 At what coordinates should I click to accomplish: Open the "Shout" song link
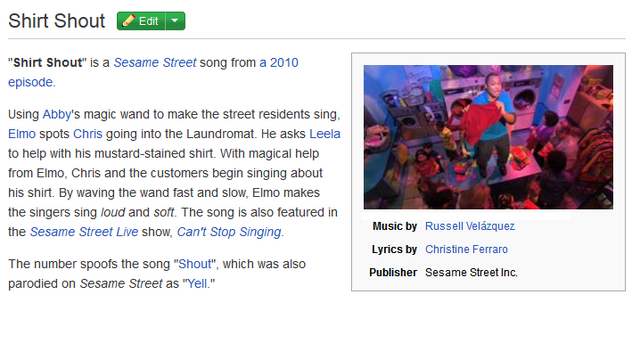click(x=195, y=264)
